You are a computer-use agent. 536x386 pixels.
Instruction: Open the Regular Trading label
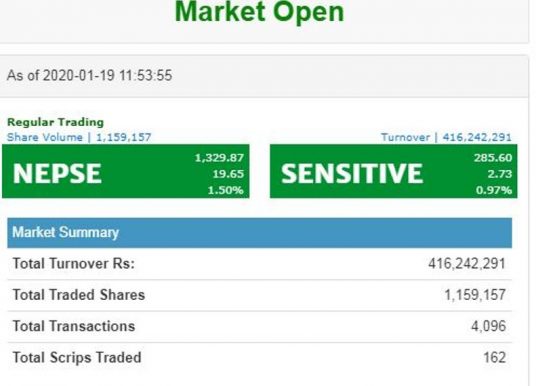(55, 122)
